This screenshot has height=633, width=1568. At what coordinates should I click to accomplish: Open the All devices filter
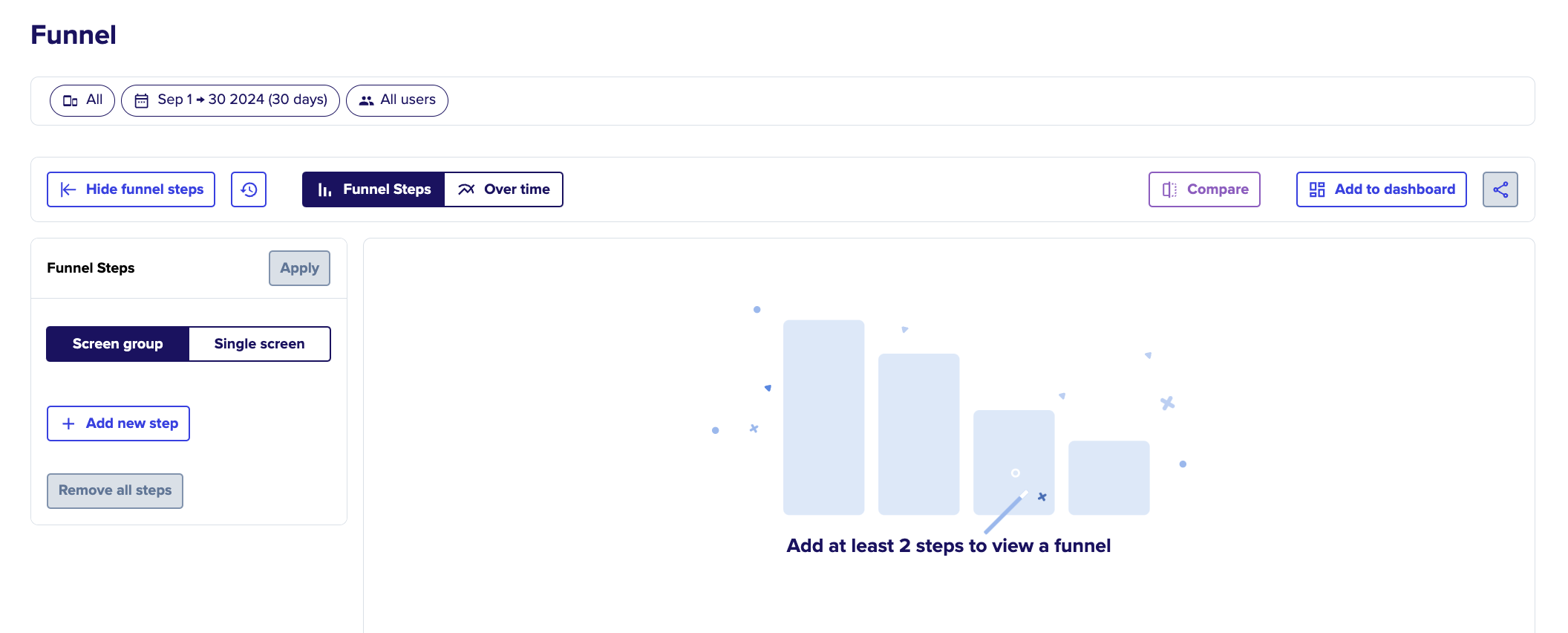82,100
